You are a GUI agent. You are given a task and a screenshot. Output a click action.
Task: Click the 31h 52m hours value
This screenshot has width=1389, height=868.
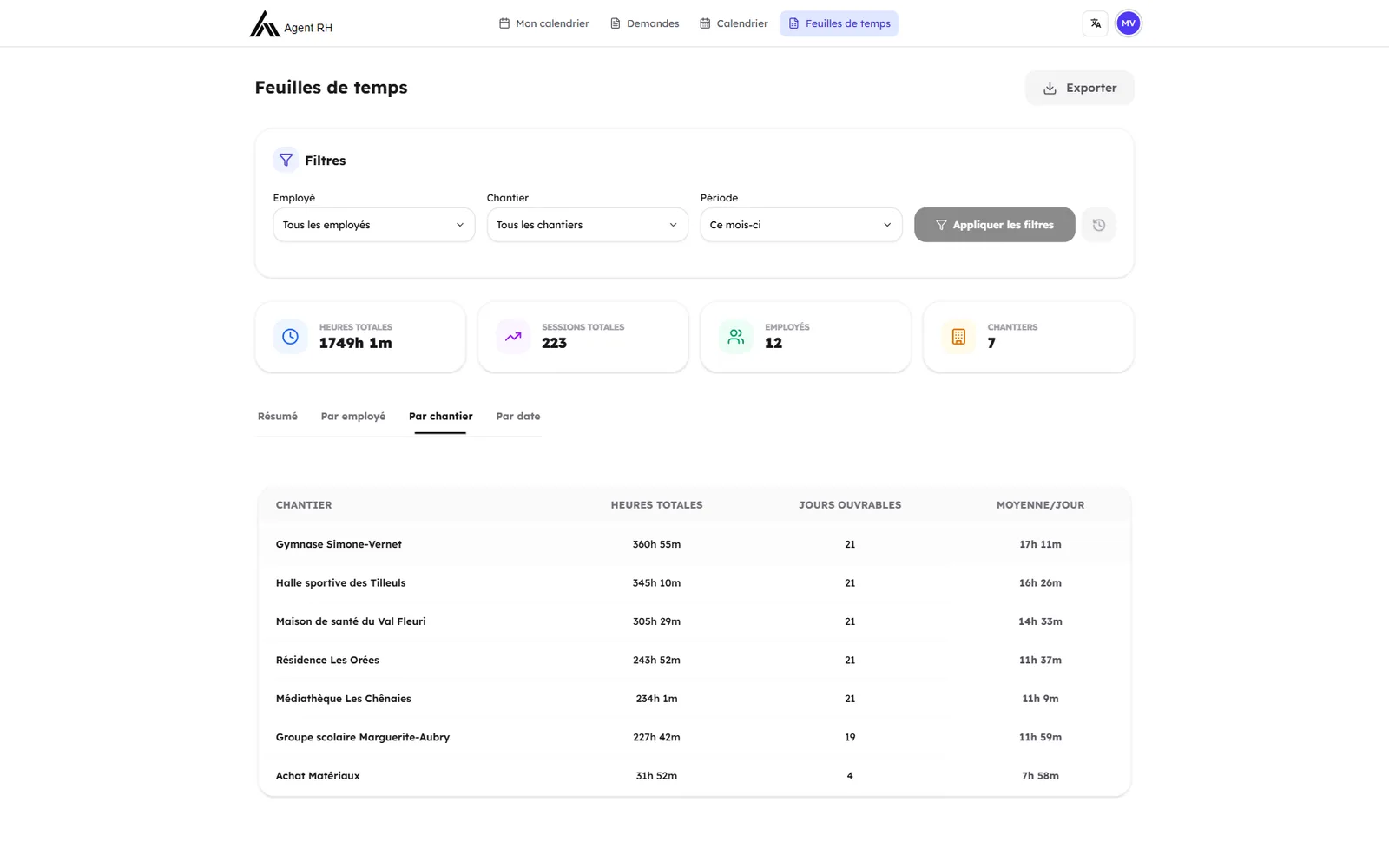coord(656,776)
